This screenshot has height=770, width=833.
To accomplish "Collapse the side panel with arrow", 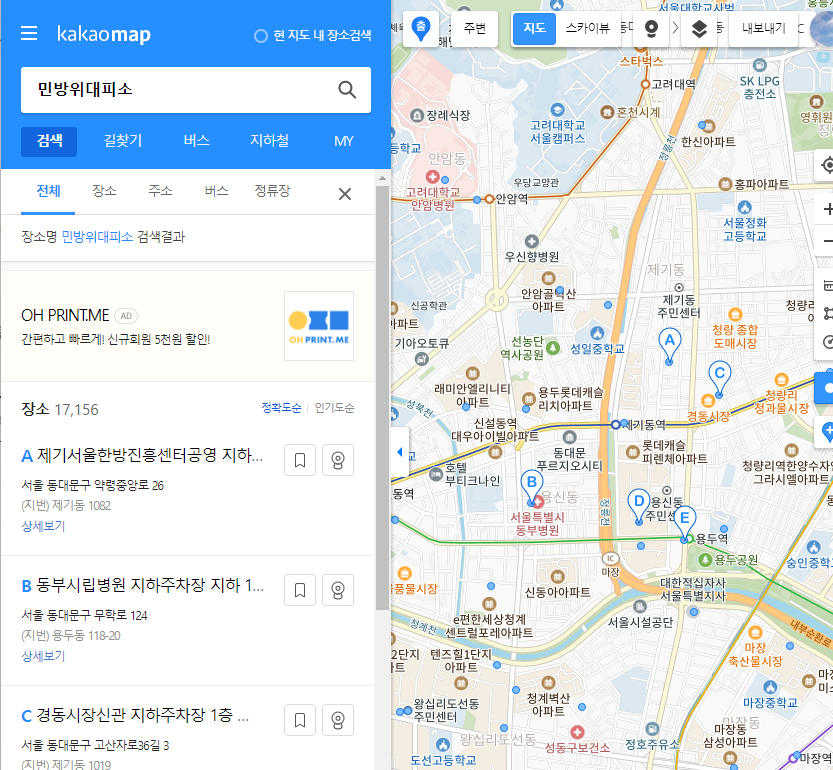I will [400, 452].
